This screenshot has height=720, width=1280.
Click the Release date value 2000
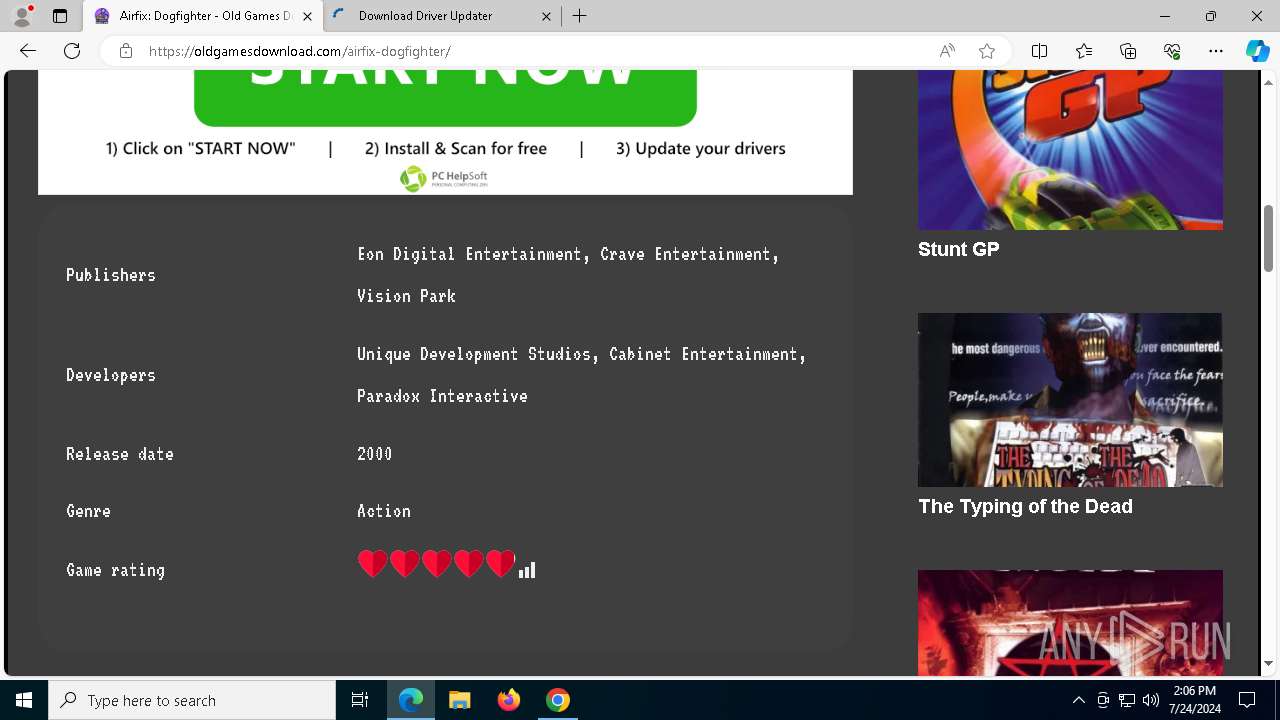pyautogui.click(x=374, y=454)
